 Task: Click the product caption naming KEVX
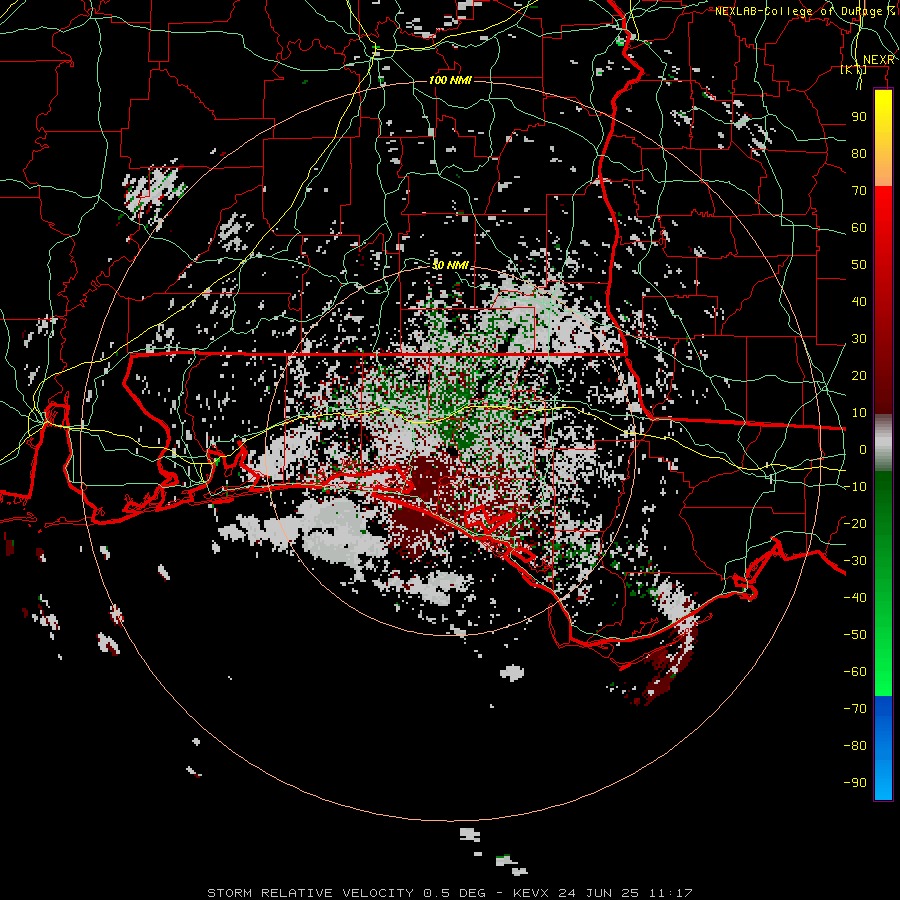click(x=450, y=893)
